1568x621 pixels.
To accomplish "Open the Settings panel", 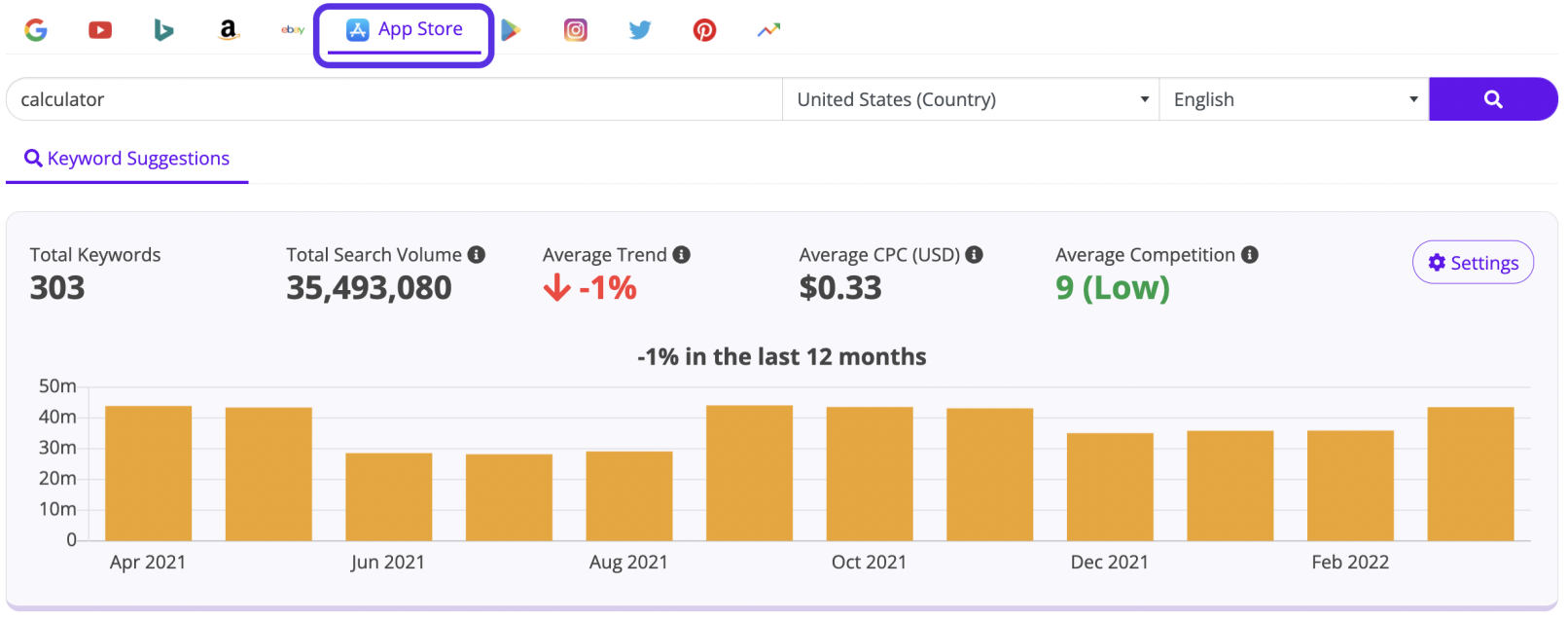I will (1472, 262).
